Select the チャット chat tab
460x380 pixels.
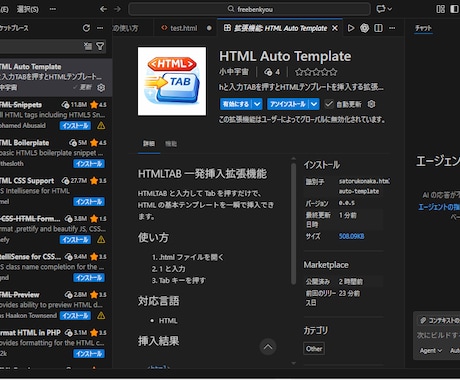[423, 28]
